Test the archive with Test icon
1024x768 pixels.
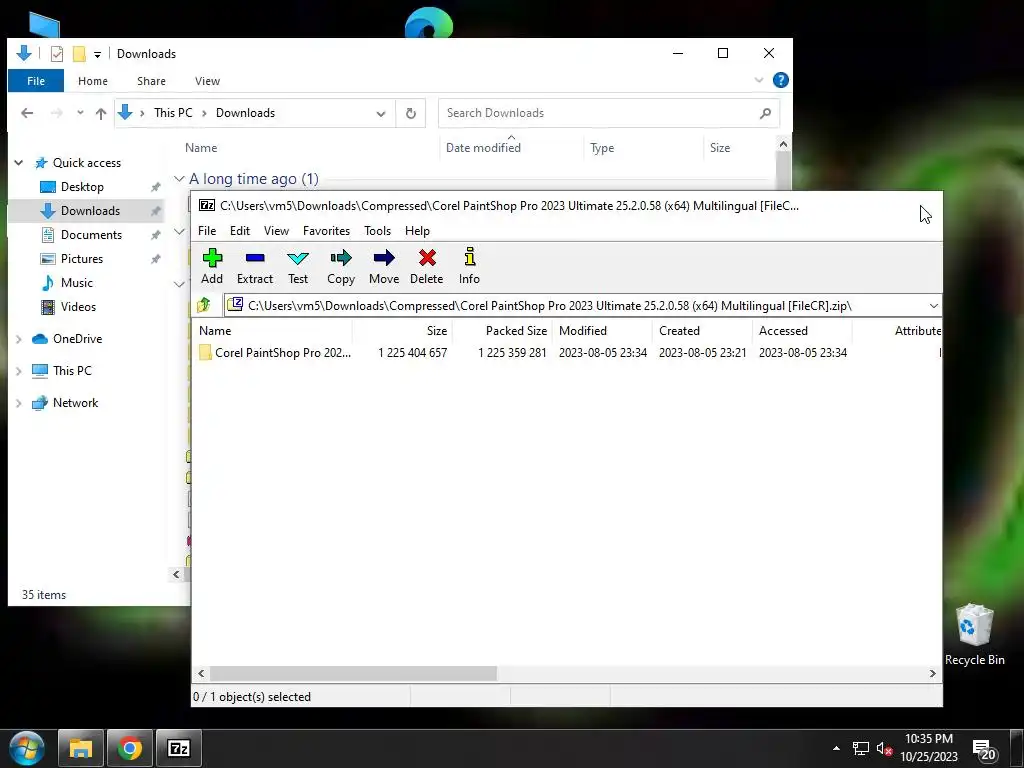tap(298, 266)
